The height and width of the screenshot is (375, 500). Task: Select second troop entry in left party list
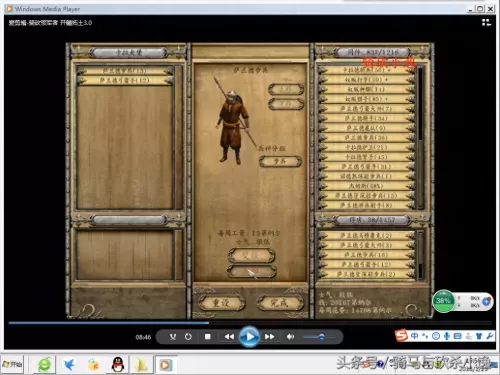pos(125,80)
